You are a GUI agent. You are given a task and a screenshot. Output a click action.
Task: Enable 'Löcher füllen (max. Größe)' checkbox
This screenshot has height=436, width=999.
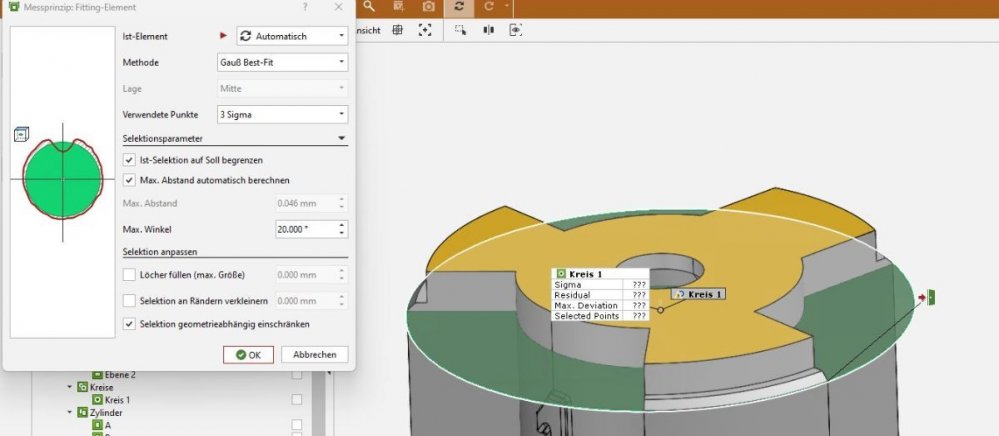click(129, 275)
